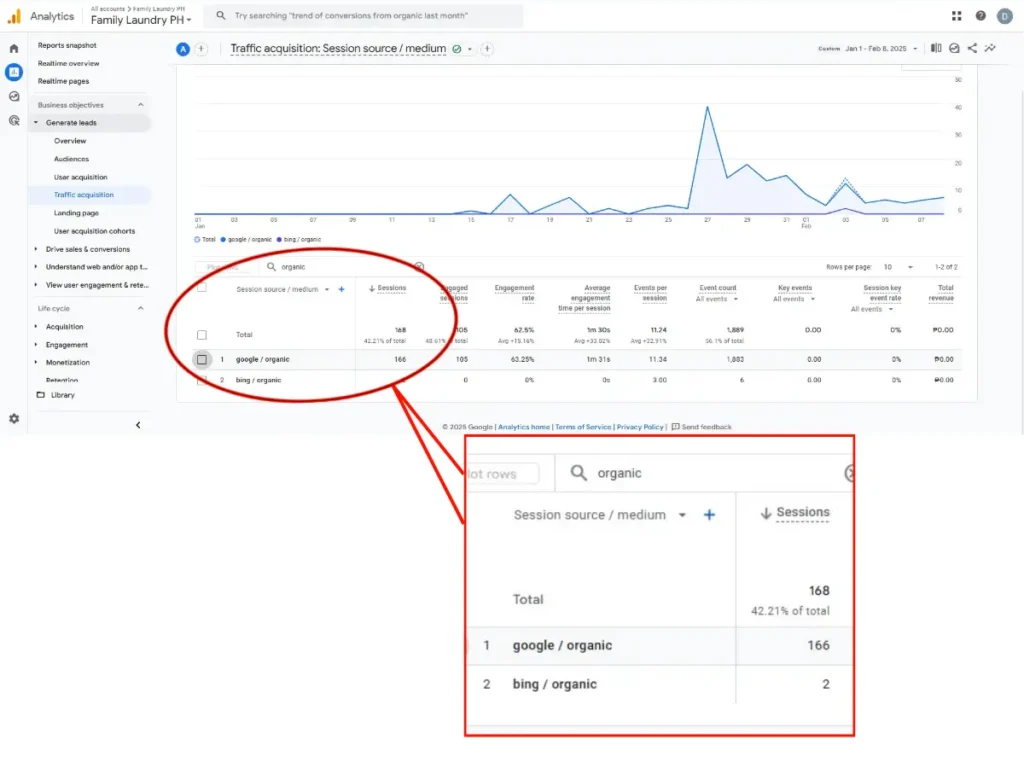
Task: Click the top Analytics search box
Action: [x=363, y=16]
